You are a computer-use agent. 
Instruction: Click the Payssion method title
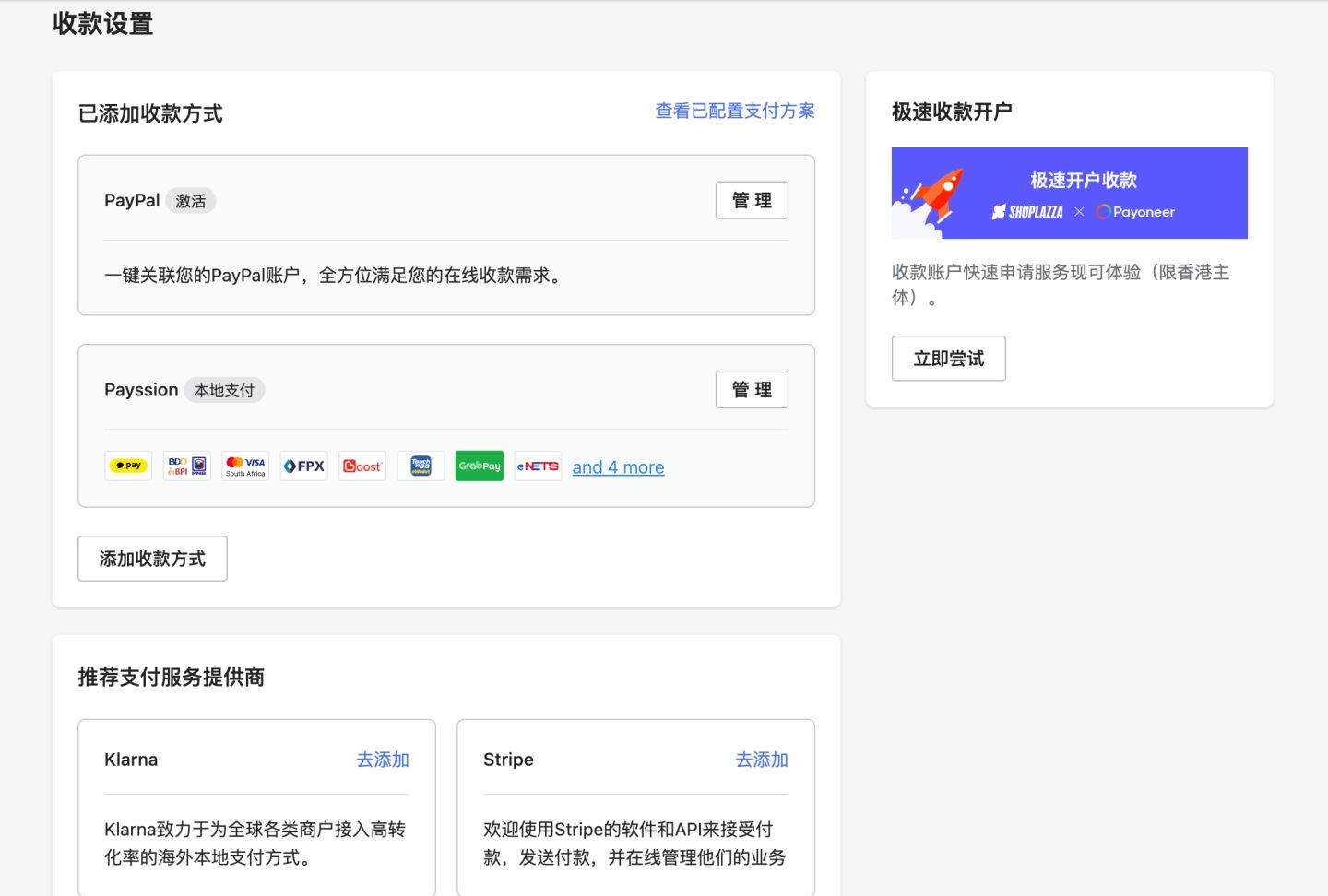point(141,390)
